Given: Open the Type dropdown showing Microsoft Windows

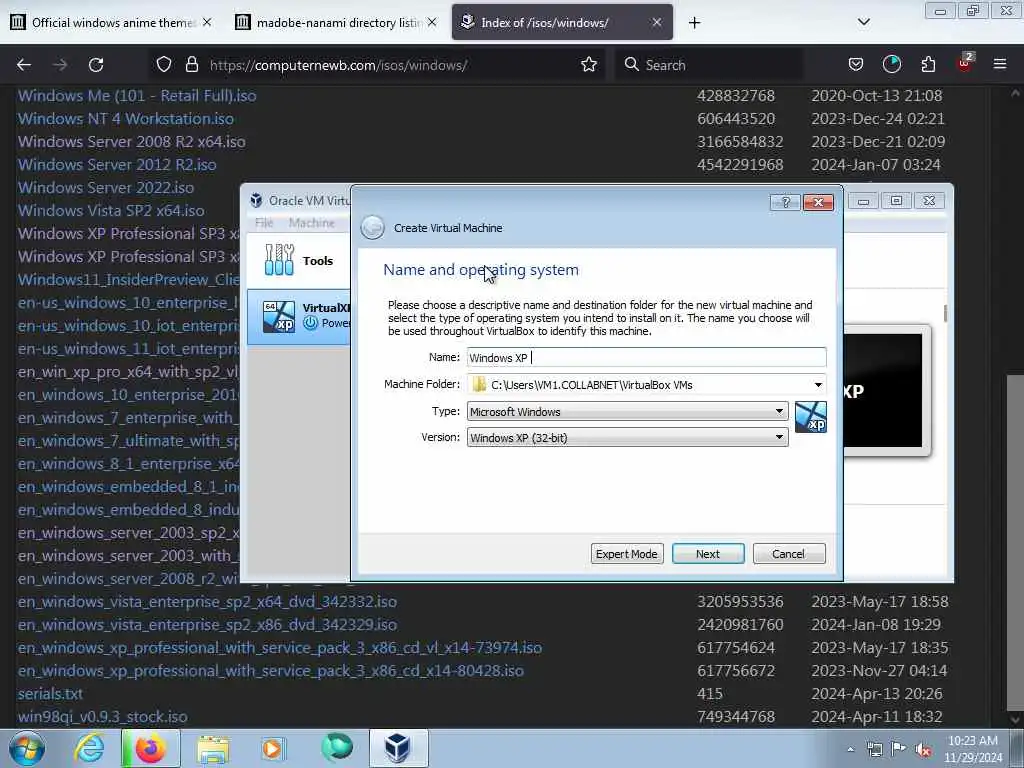Looking at the screenshot, I should [628, 411].
